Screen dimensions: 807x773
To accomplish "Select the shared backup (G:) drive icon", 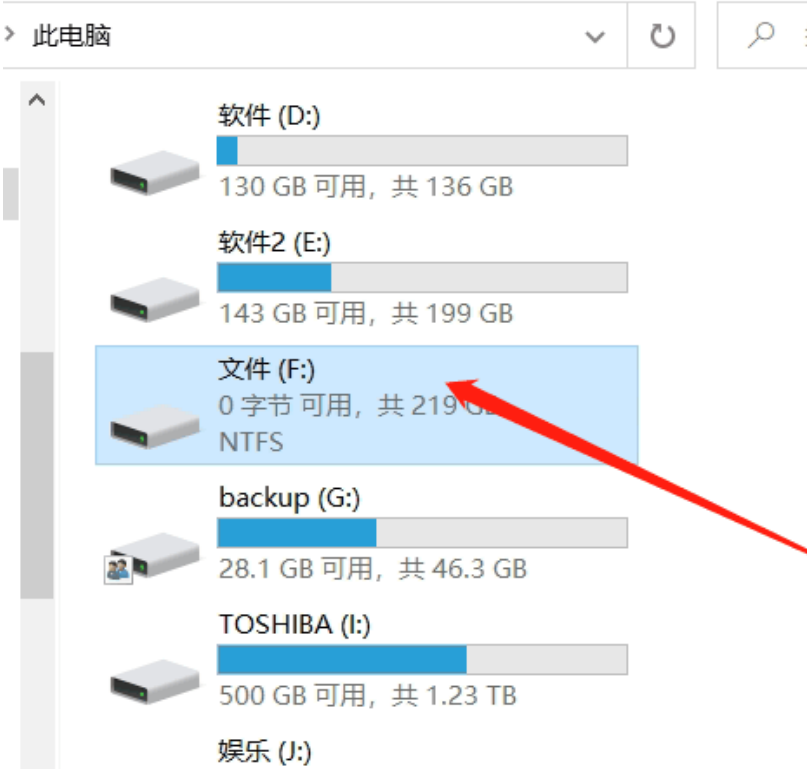I will [x=153, y=557].
